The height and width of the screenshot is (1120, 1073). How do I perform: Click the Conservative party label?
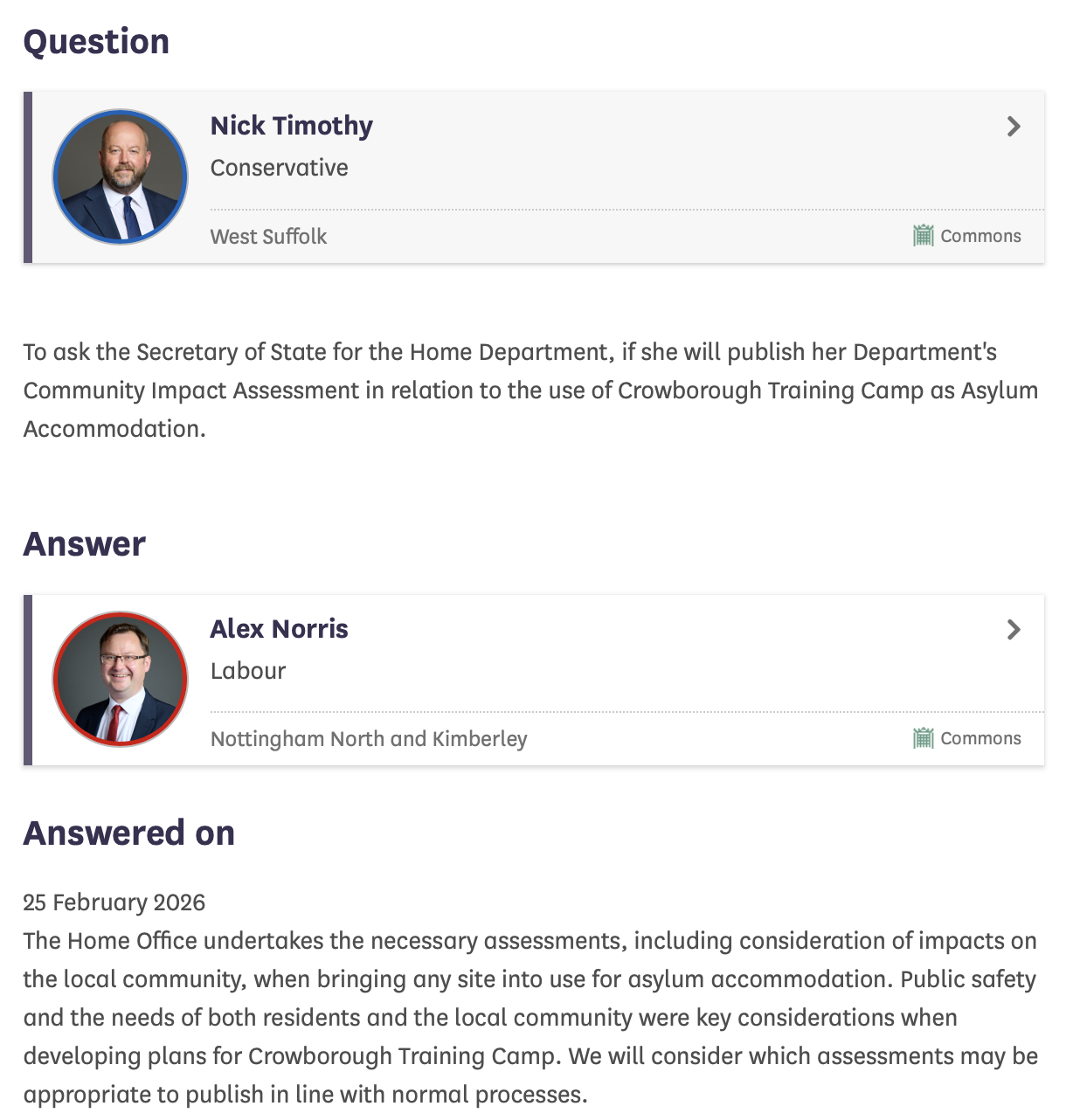(280, 168)
